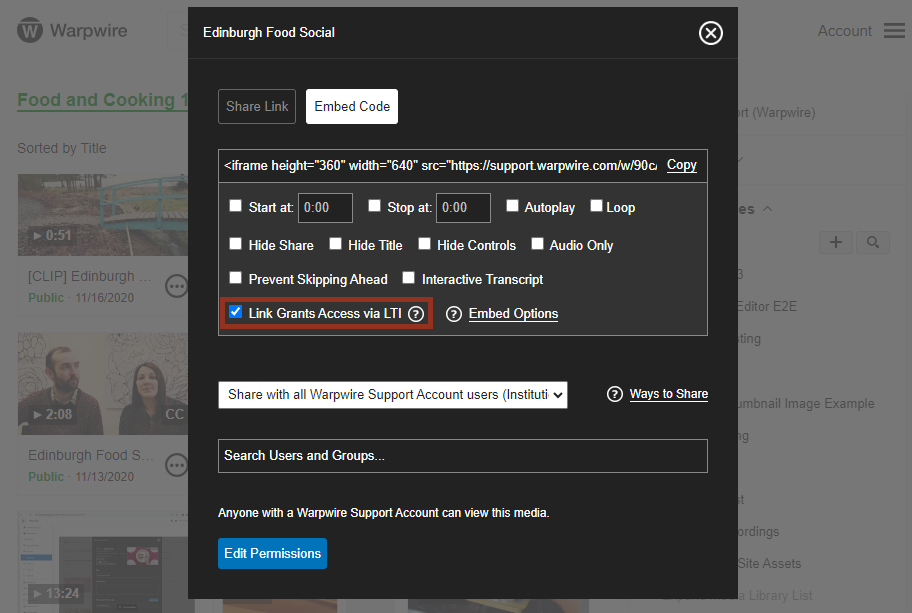
Task: Enable the Stop at checkbox
Action: [x=375, y=206]
